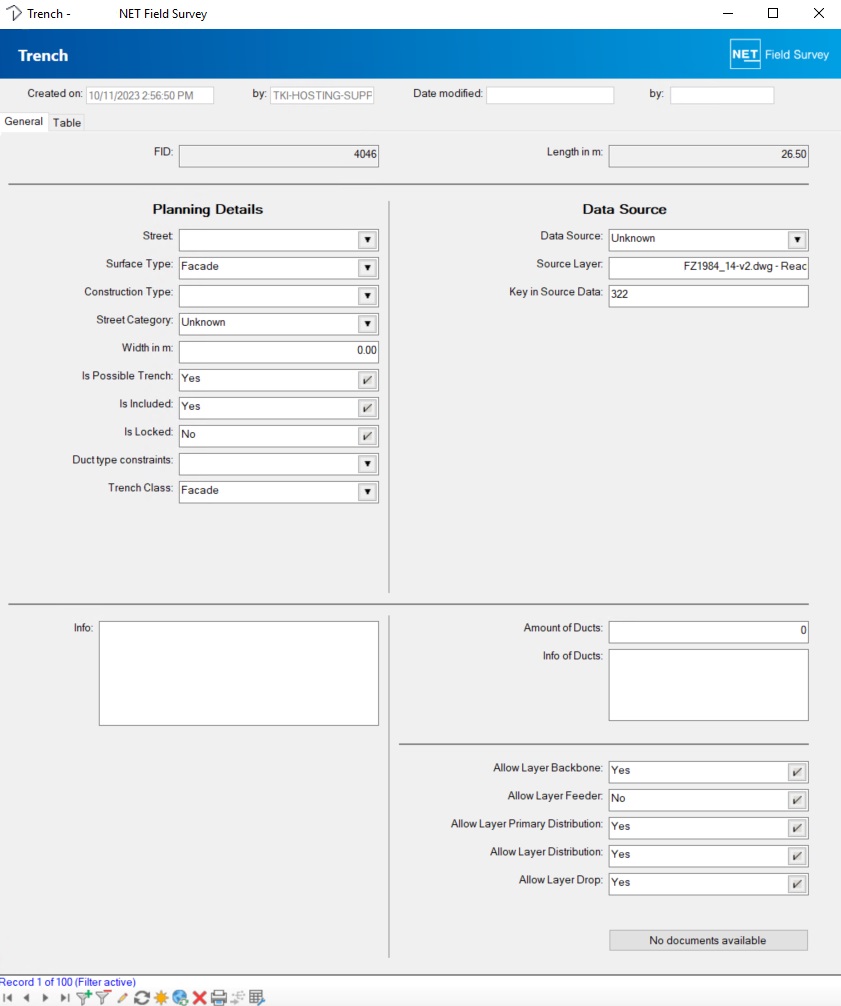Screen dimensions: 841x1006
Task: Click the Planning Details heading
Action: click(x=208, y=209)
